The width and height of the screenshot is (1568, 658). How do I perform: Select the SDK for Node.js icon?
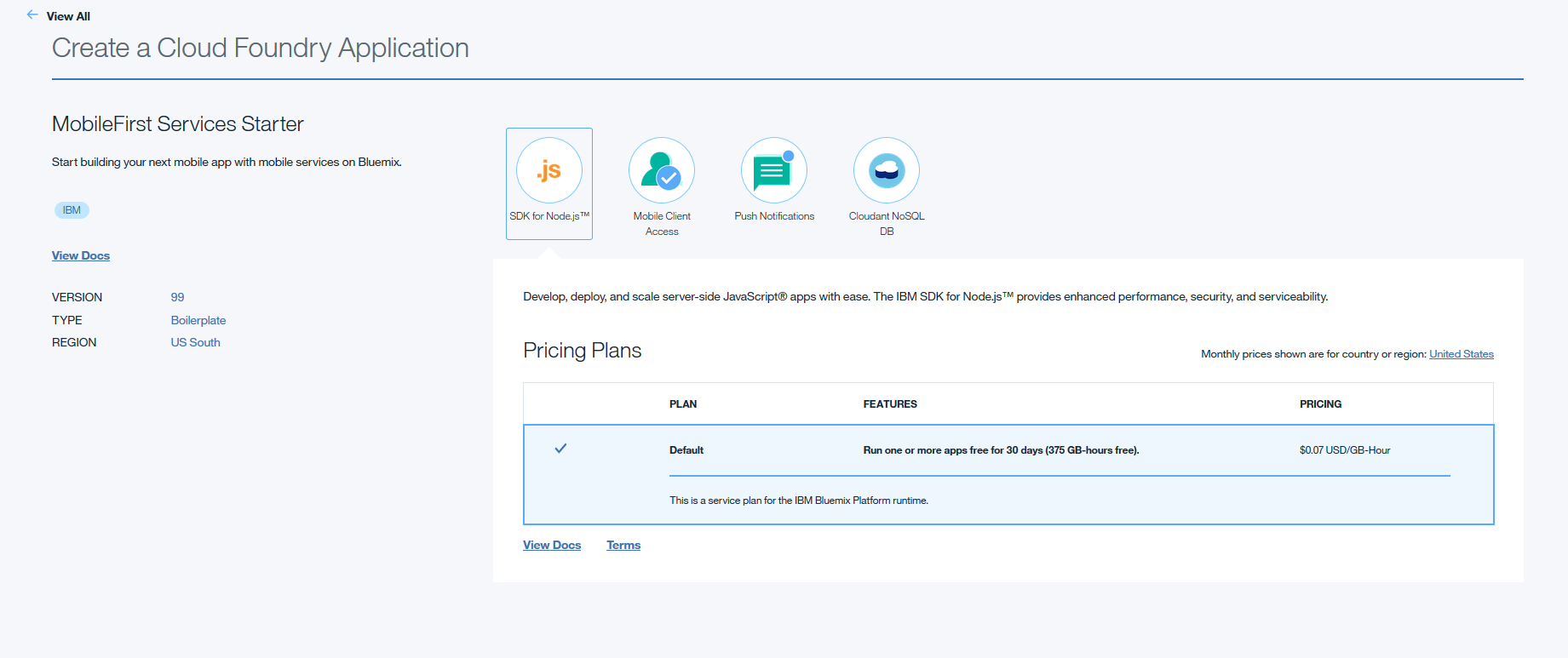[549, 170]
